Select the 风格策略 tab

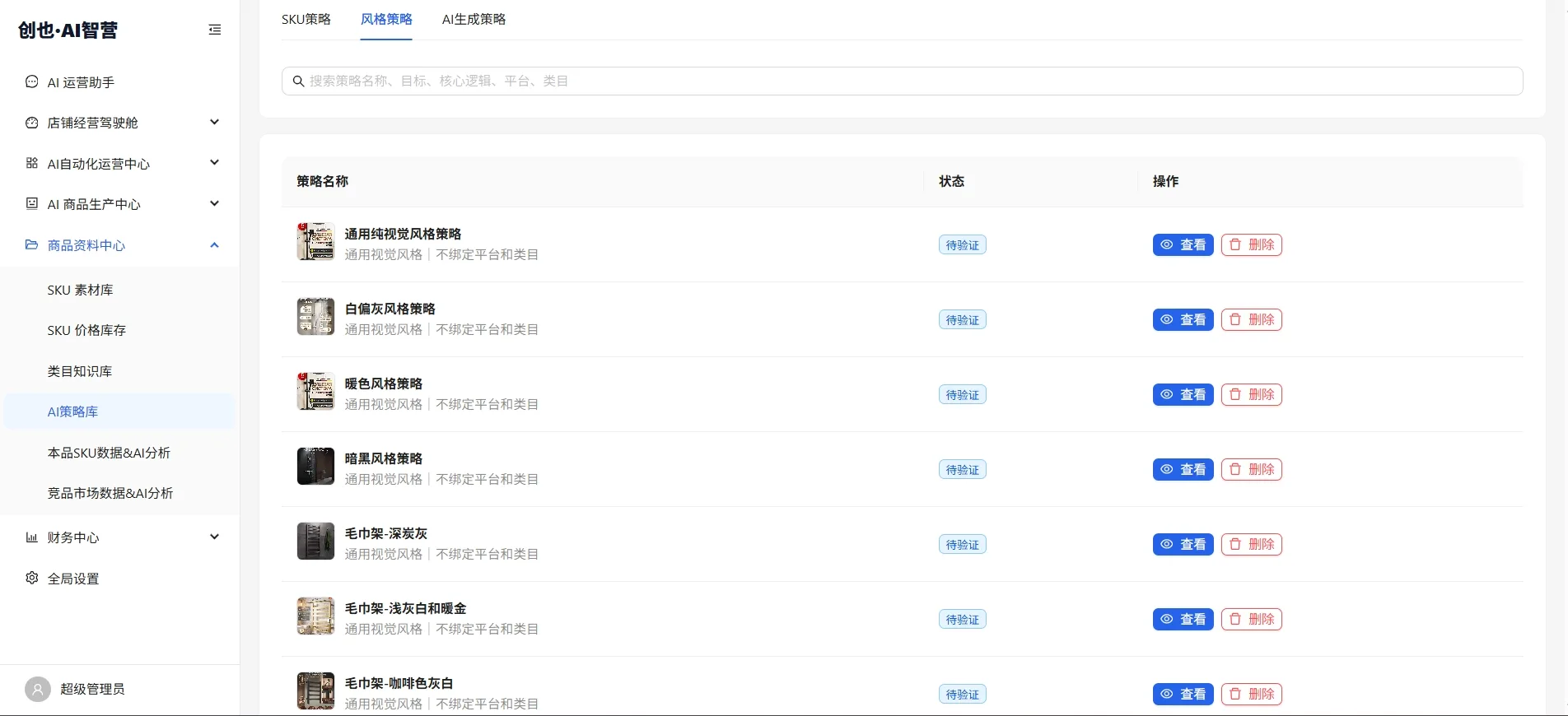click(386, 19)
